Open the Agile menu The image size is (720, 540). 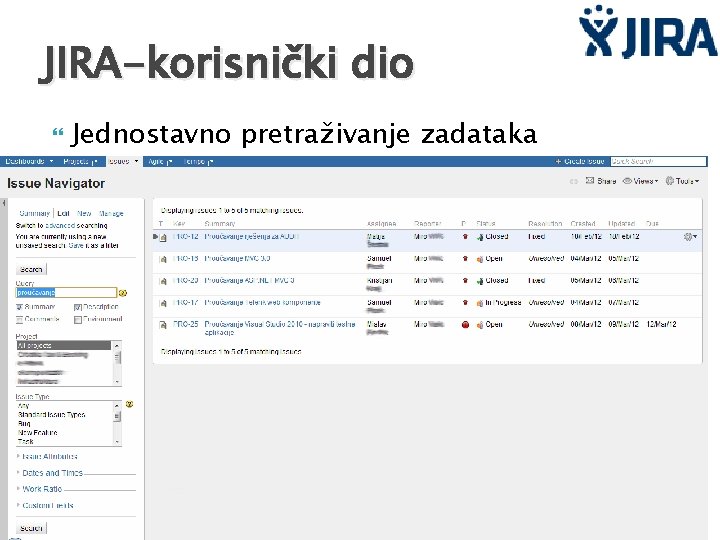(x=160, y=161)
